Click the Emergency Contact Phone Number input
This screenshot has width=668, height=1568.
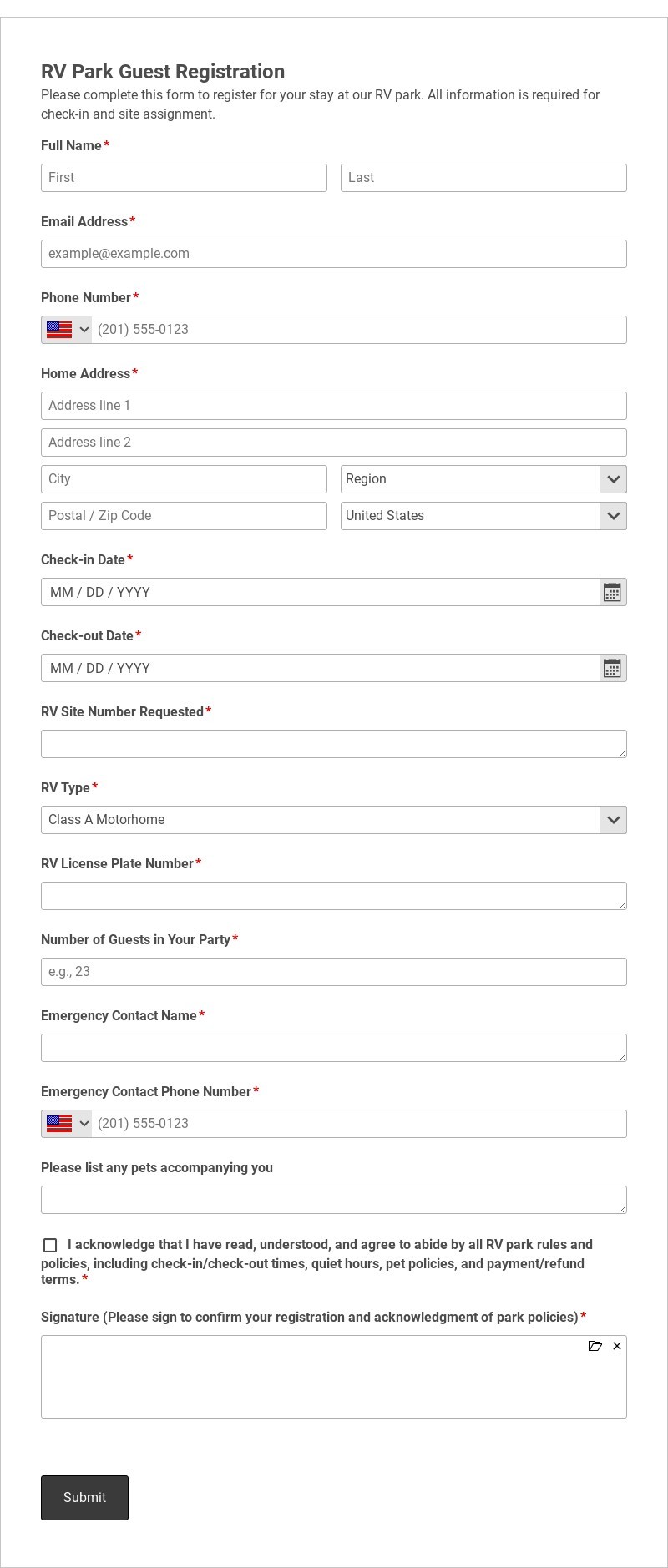click(x=359, y=1124)
